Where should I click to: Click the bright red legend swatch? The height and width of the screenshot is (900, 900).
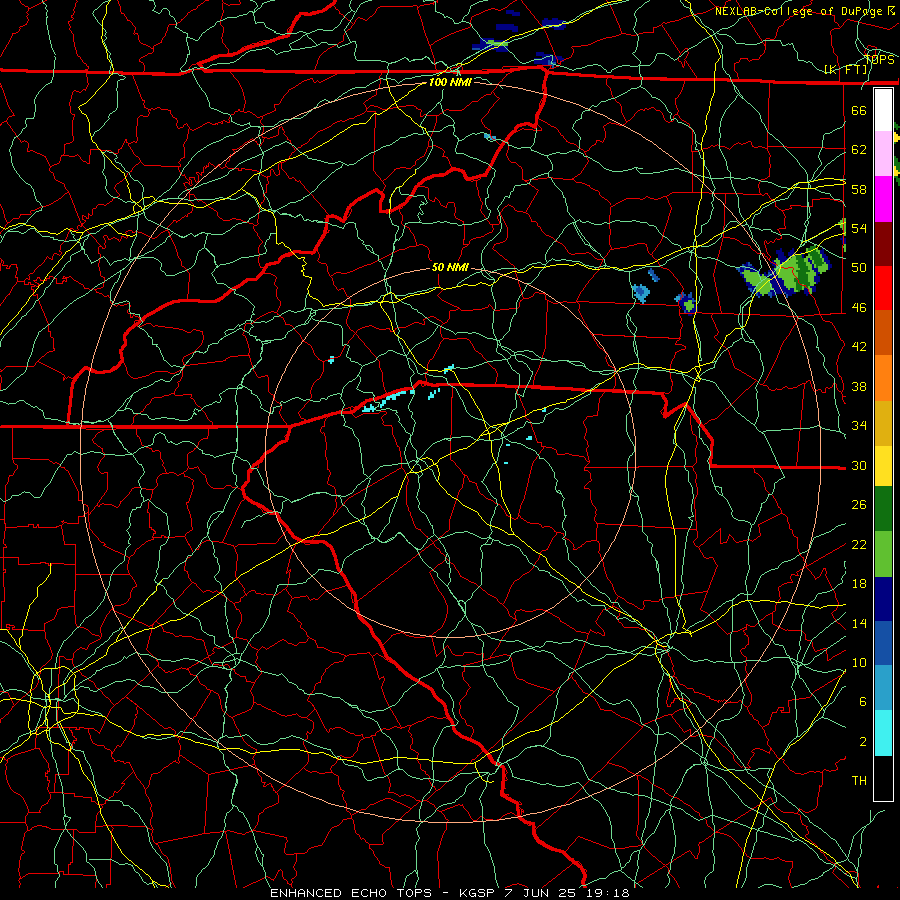[883, 288]
